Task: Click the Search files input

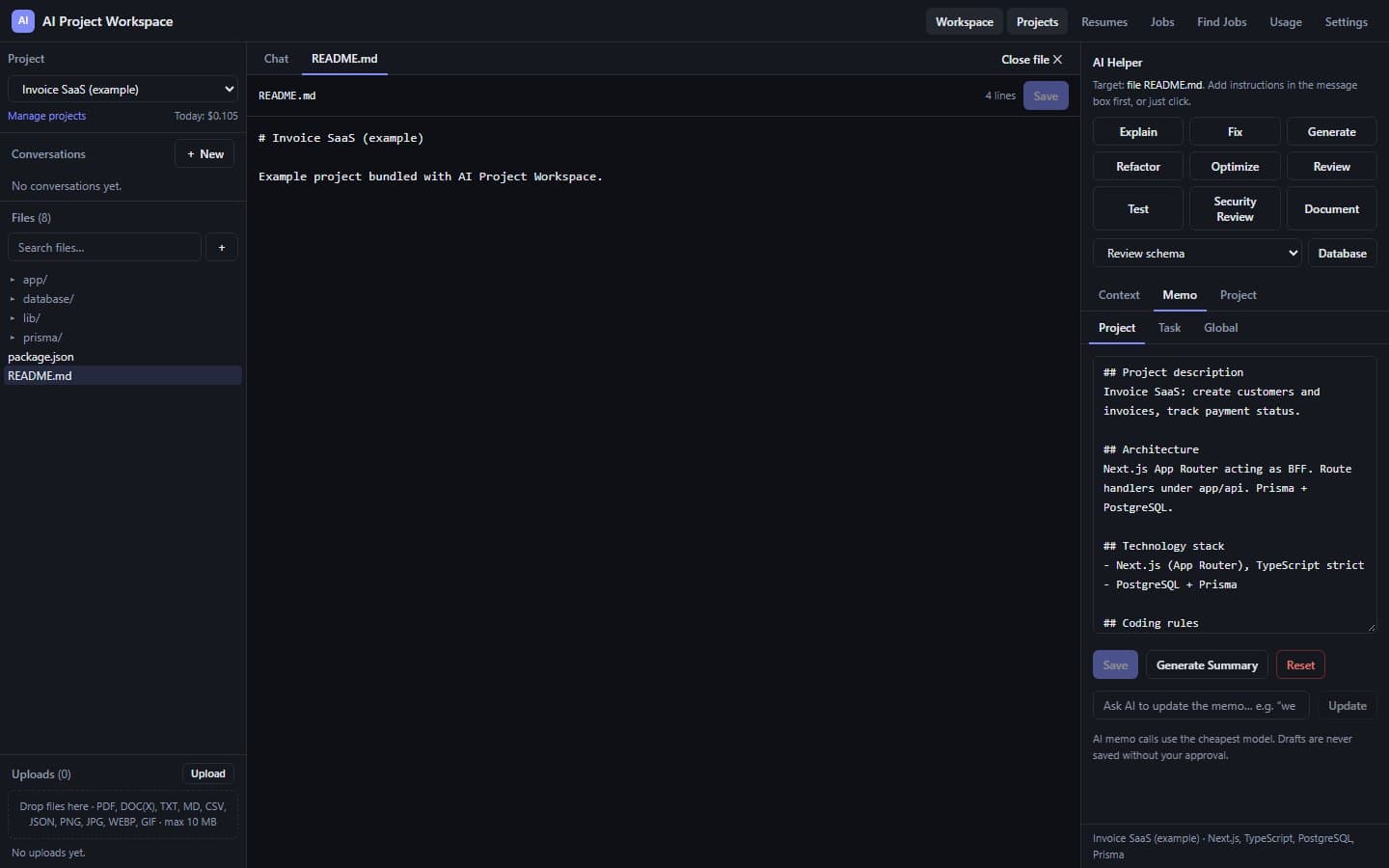Action: pos(104,248)
